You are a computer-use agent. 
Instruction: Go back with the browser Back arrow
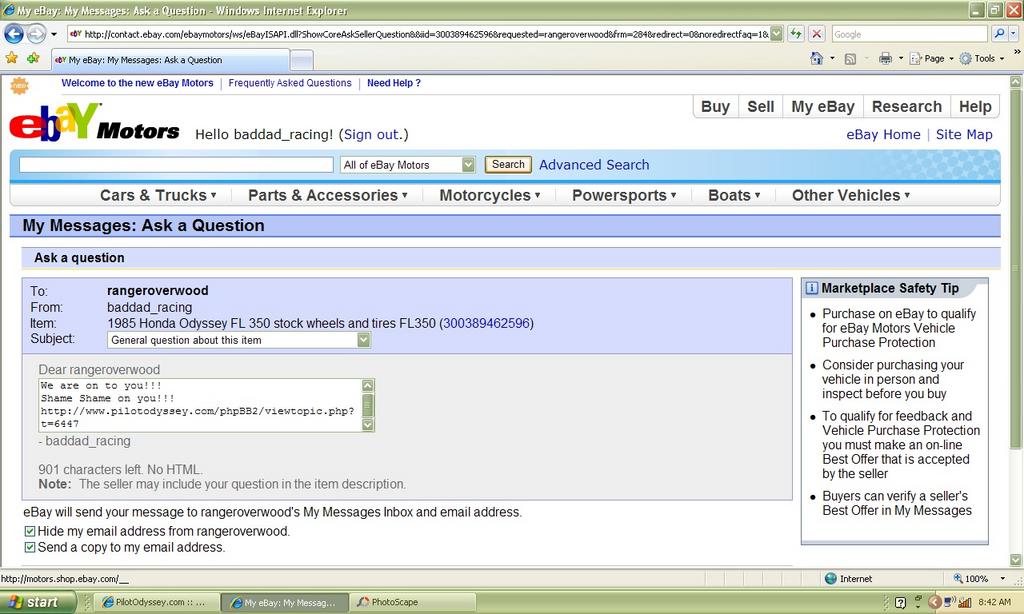click(x=14, y=33)
